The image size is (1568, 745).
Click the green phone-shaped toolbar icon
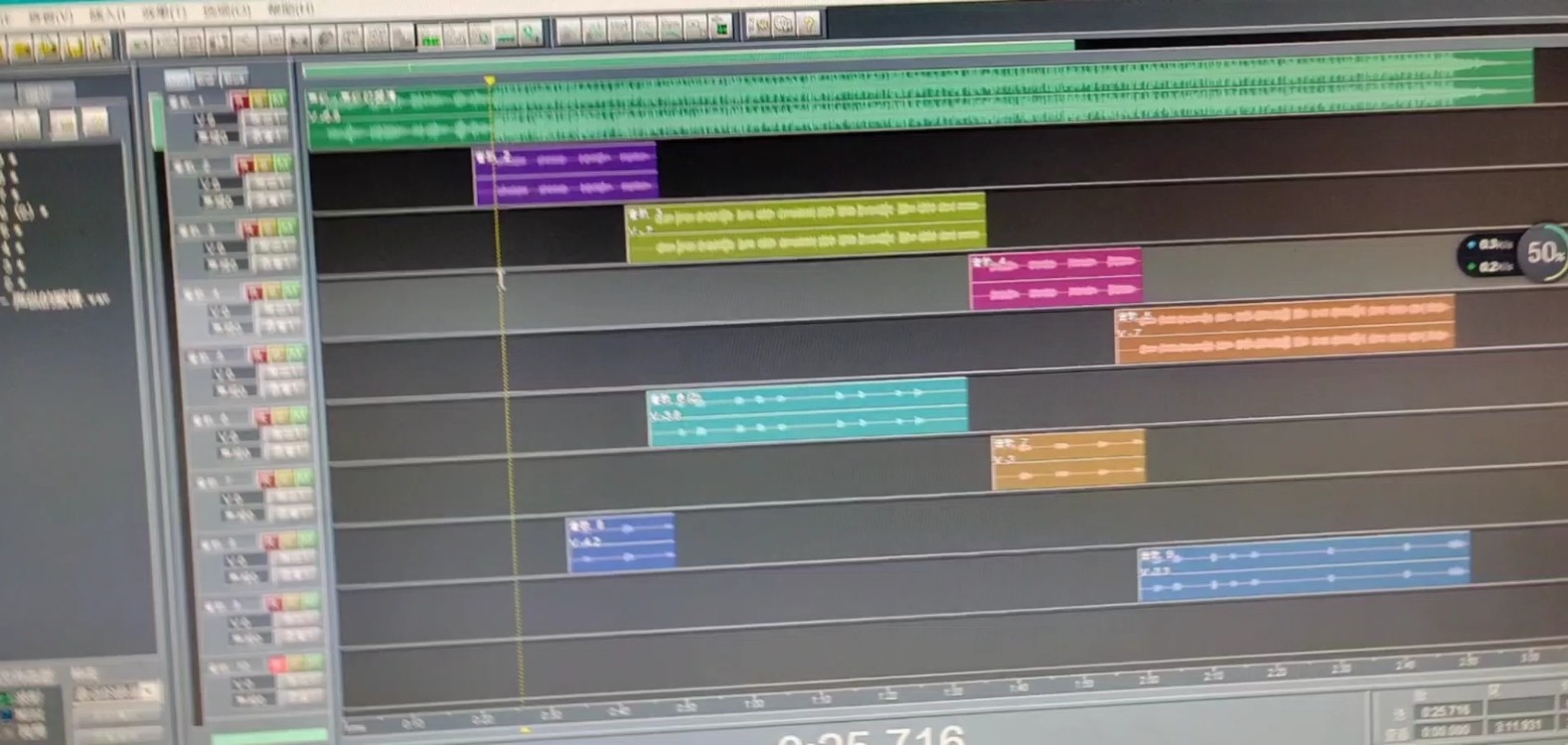click(x=531, y=35)
